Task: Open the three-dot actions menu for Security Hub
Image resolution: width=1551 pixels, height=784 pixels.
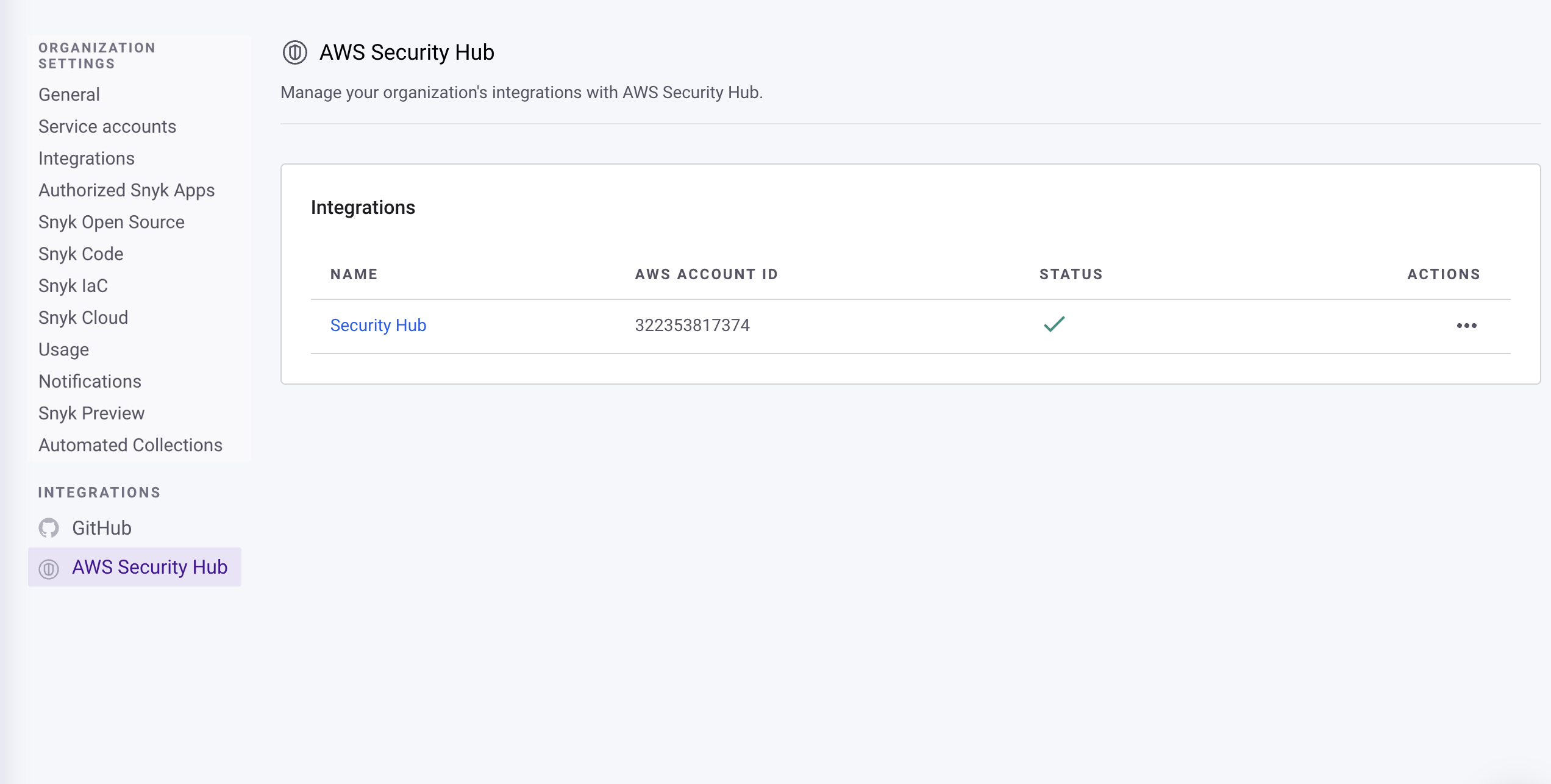Action: [x=1467, y=325]
